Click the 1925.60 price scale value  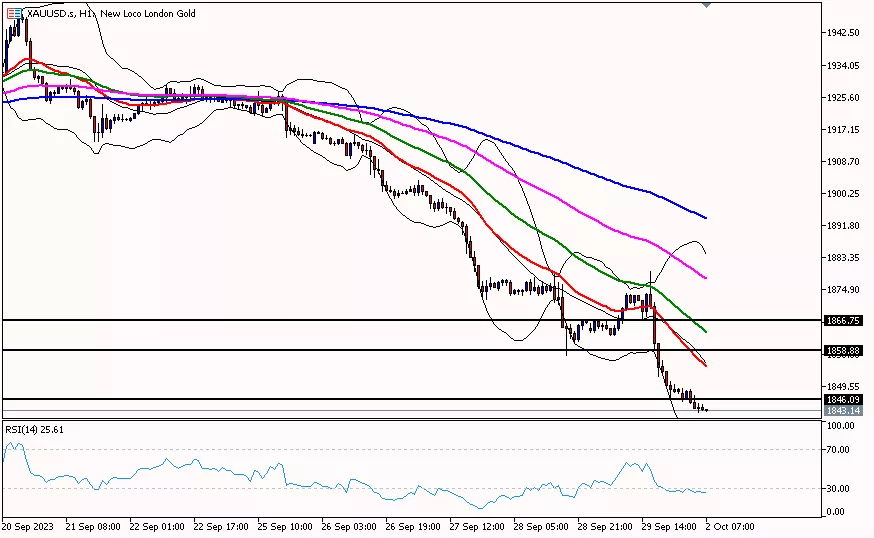pyautogui.click(x=843, y=98)
